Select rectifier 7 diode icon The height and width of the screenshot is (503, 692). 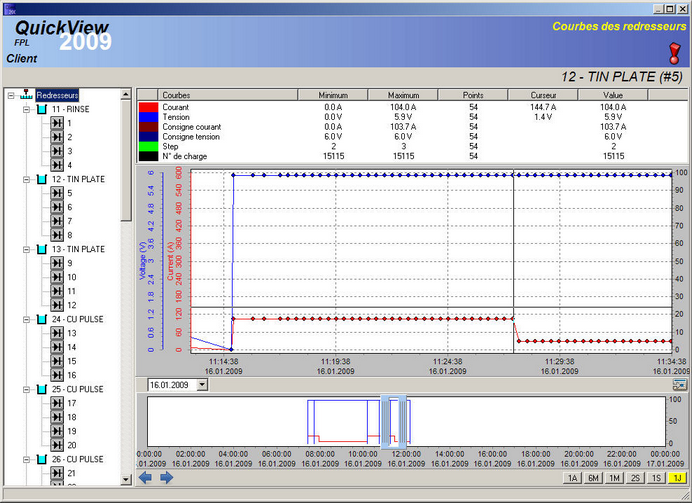point(57,221)
